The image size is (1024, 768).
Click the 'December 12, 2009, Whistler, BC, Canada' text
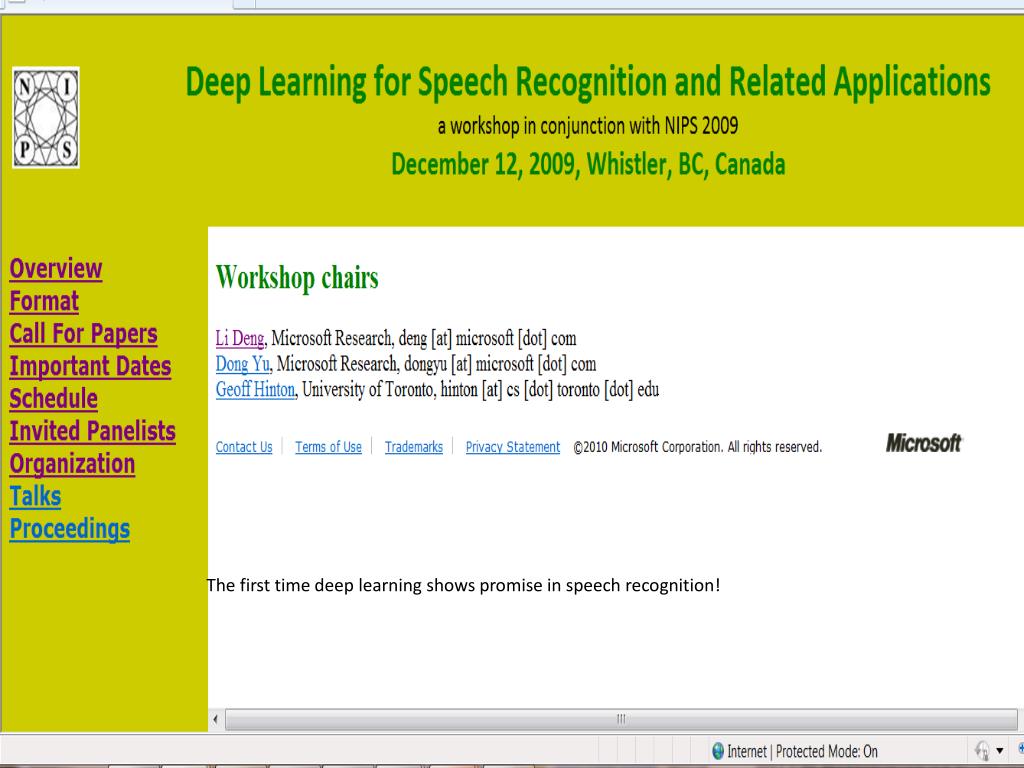tap(588, 164)
